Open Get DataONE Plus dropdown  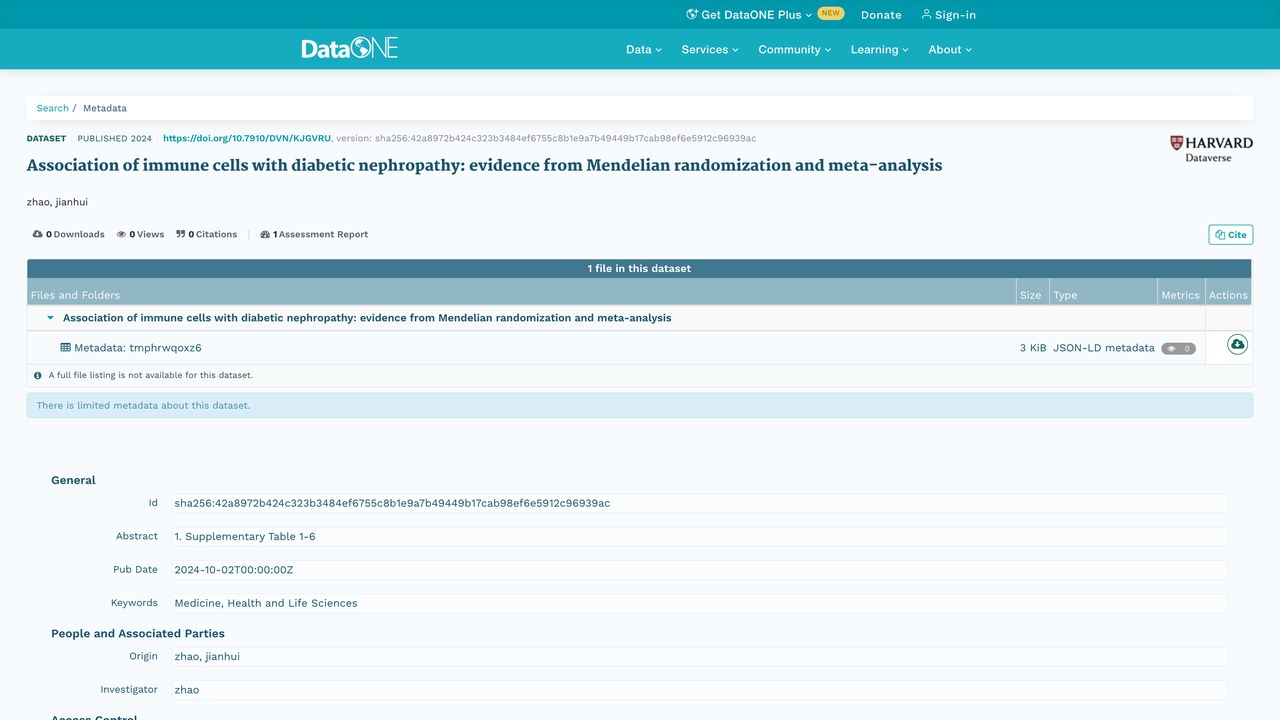pos(749,15)
